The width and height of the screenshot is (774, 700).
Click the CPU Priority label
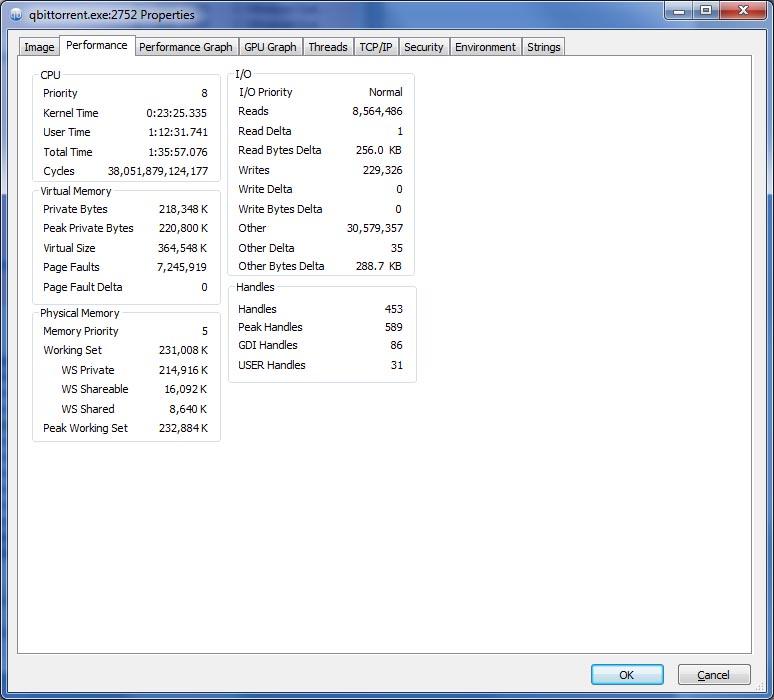(x=60, y=93)
